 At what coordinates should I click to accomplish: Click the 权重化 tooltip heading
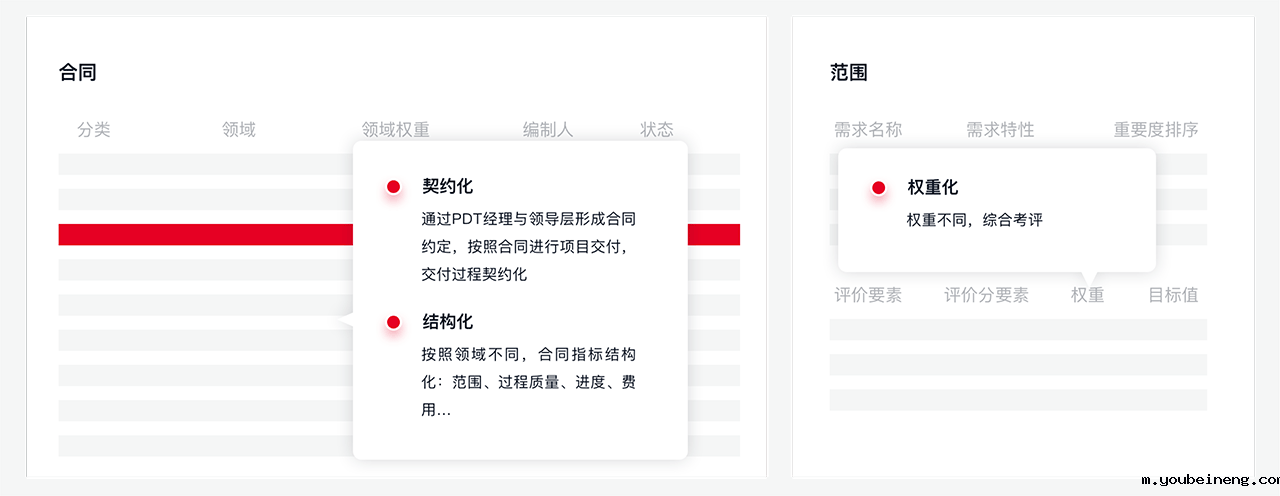(x=933, y=188)
